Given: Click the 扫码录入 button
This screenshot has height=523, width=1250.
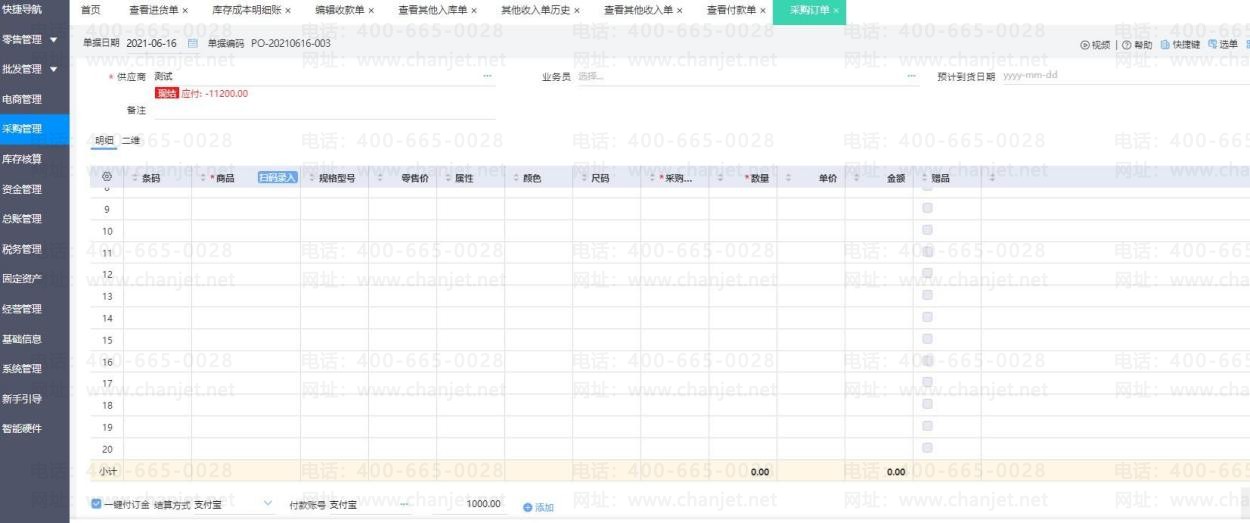Looking at the screenshot, I should [278, 178].
